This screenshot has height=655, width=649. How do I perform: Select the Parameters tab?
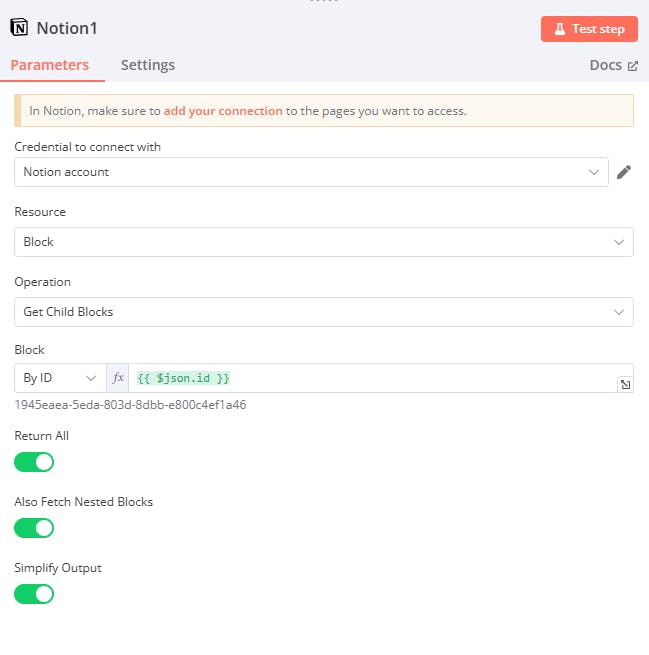[x=50, y=65]
